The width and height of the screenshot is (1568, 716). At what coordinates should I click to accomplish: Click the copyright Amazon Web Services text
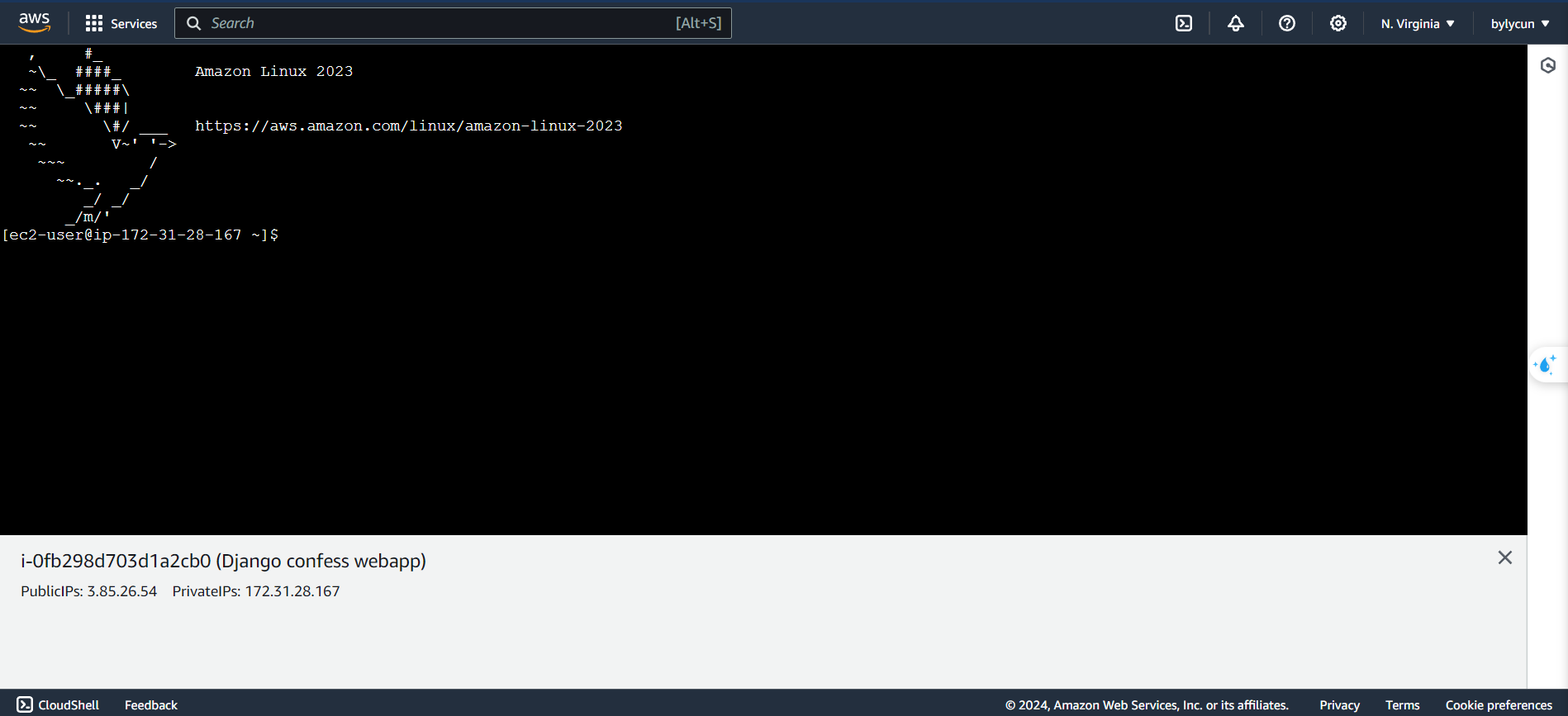(x=1147, y=705)
